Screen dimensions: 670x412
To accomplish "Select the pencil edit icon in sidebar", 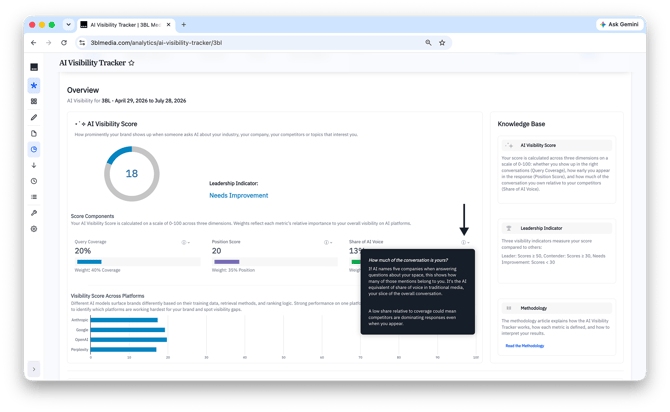I will pos(34,117).
